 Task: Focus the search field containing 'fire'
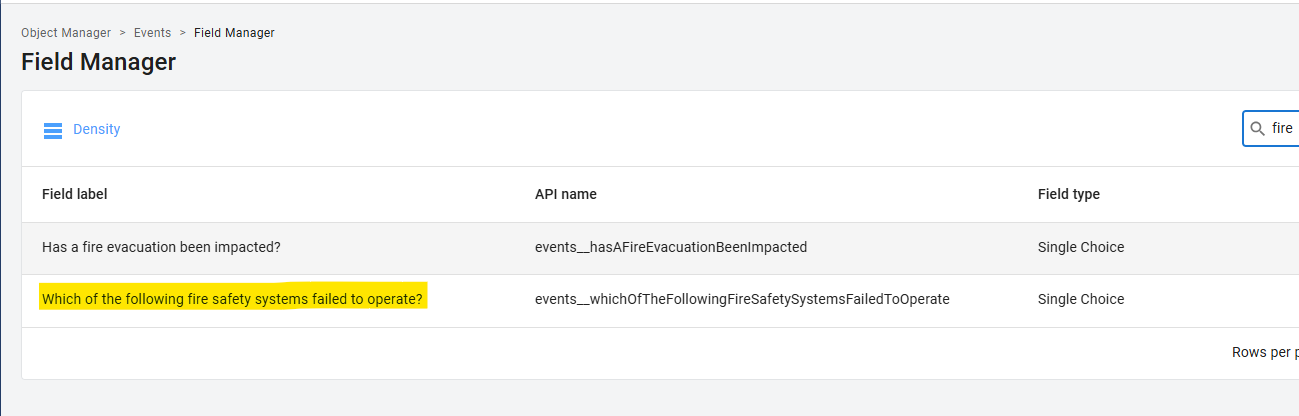point(1282,129)
